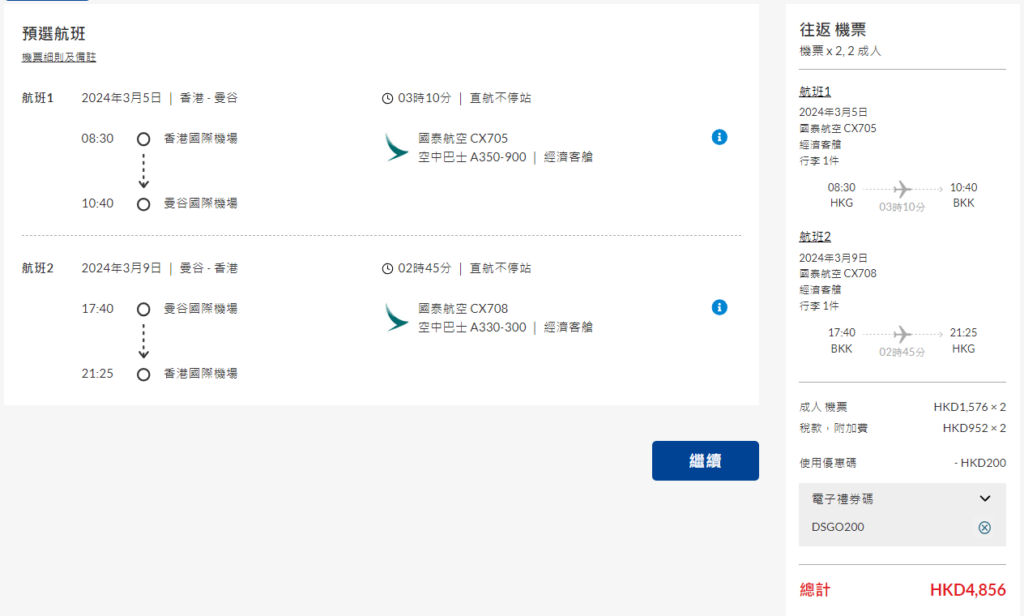Open 航班1 link in fare summary
Image resolution: width=1024 pixels, height=616 pixels.
click(x=815, y=92)
